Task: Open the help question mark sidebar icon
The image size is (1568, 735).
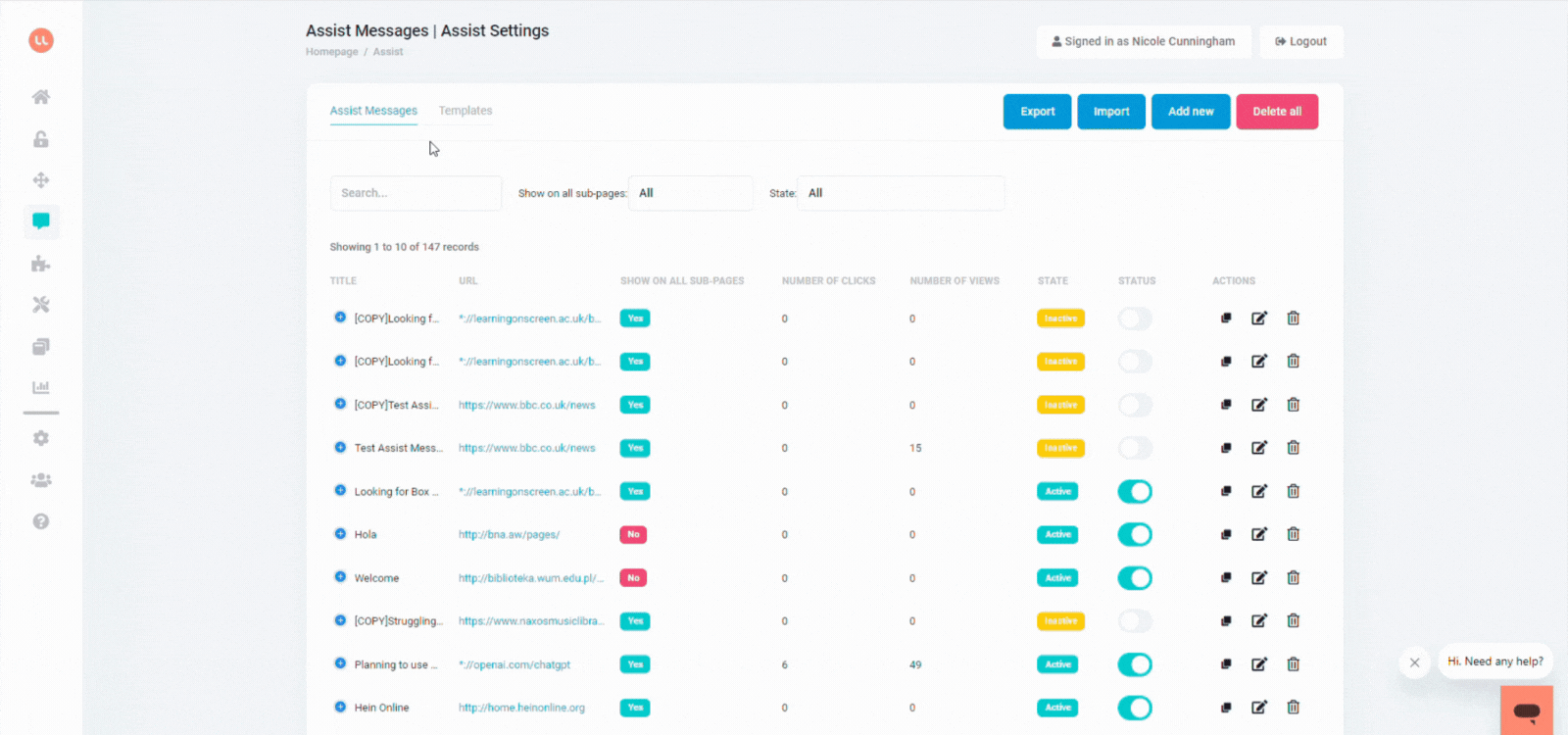Action: (41, 521)
